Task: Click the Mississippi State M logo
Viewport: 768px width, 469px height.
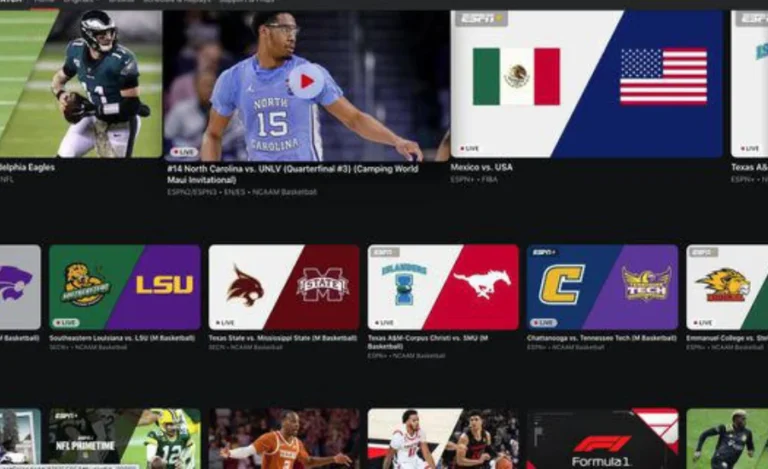Action: click(322, 284)
